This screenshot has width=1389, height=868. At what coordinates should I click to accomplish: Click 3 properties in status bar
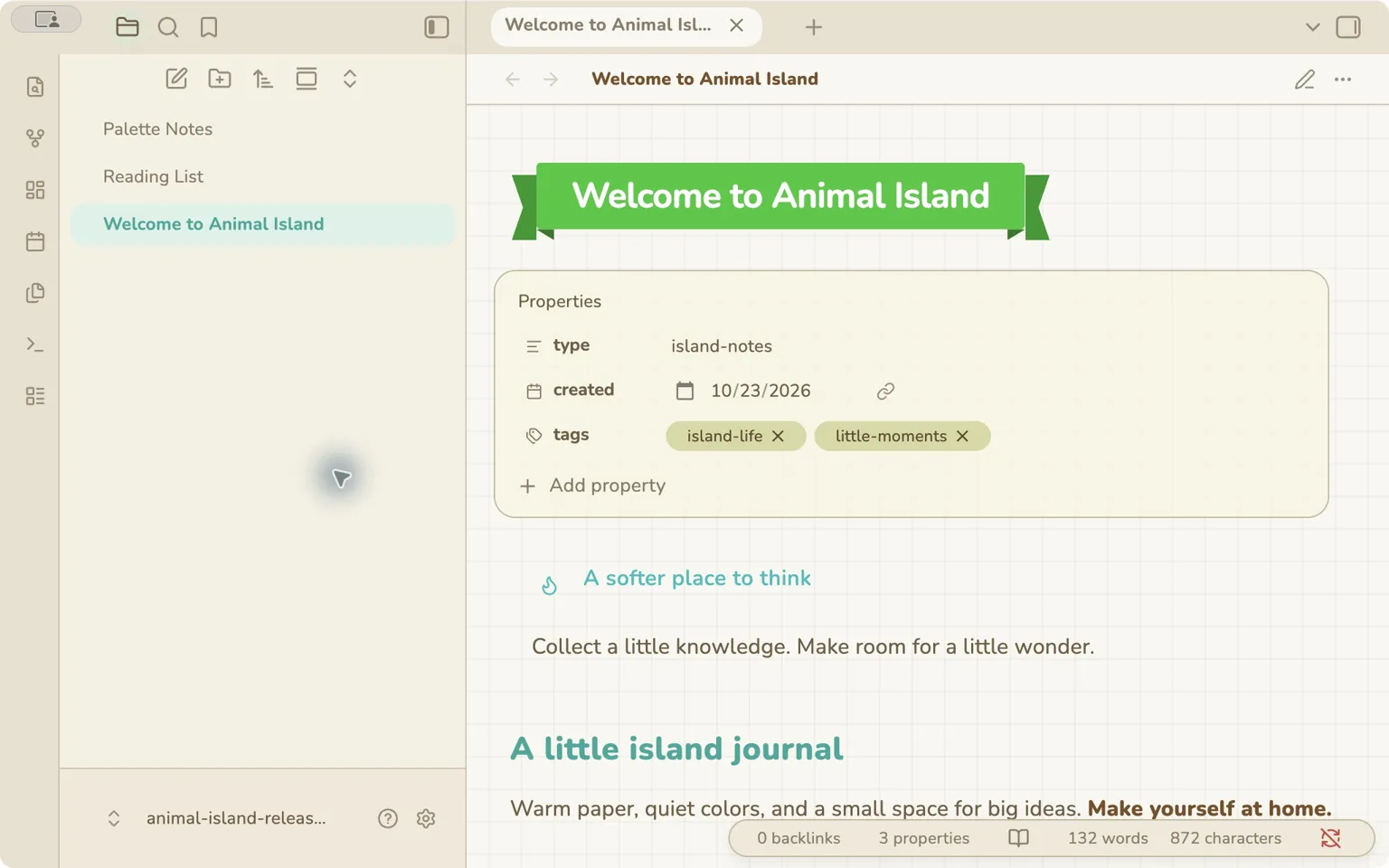click(x=924, y=838)
